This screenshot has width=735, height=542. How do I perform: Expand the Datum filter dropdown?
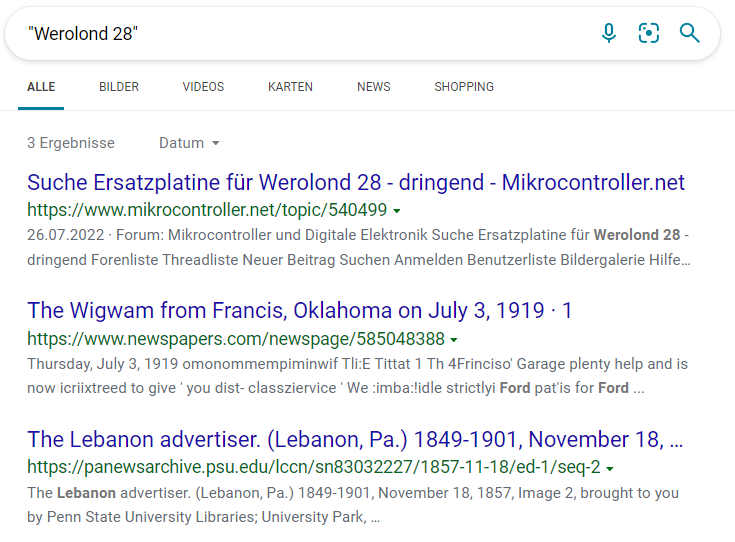pyautogui.click(x=189, y=143)
